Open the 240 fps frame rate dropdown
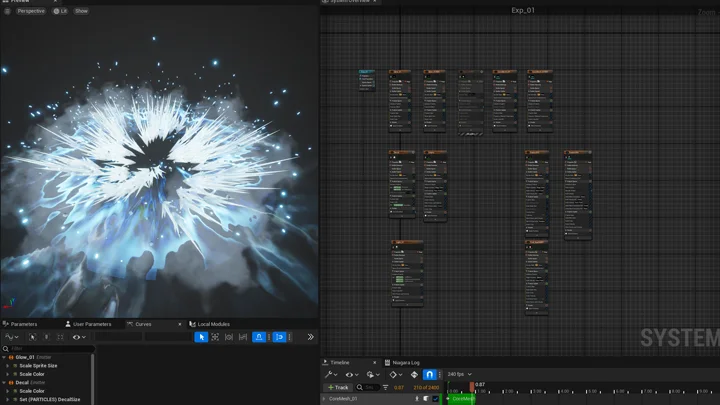Screen dimensions: 720x405 click(460, 374)
